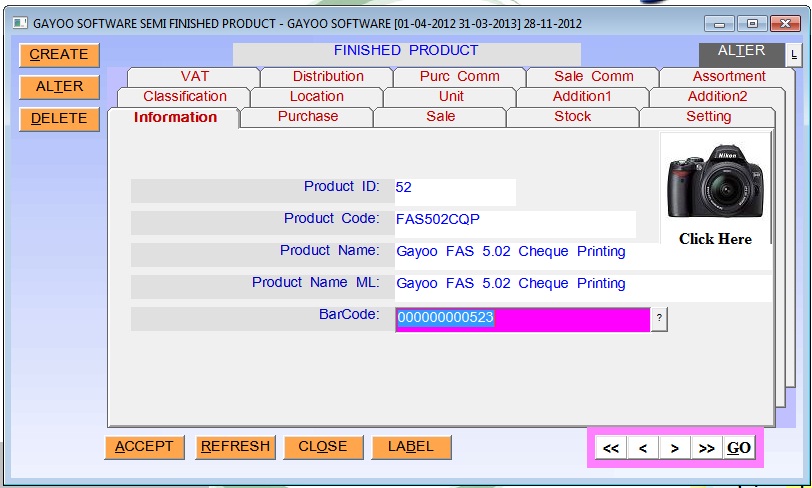
Task: Open the Purc Comm tab
Action: 459,77
